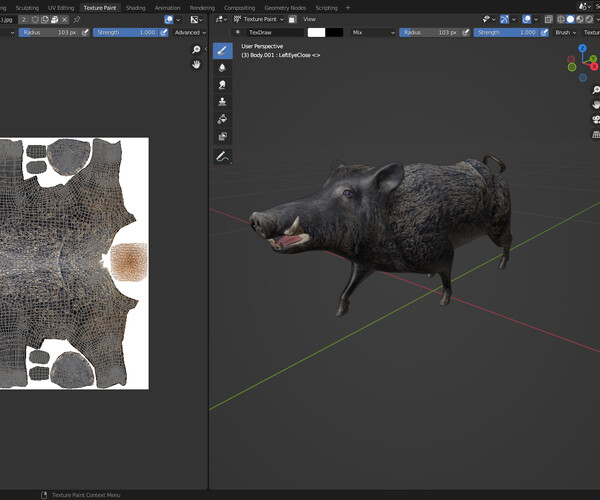
Task: Switch to the Shading workspace tab
Action: [x=135, y=8]
